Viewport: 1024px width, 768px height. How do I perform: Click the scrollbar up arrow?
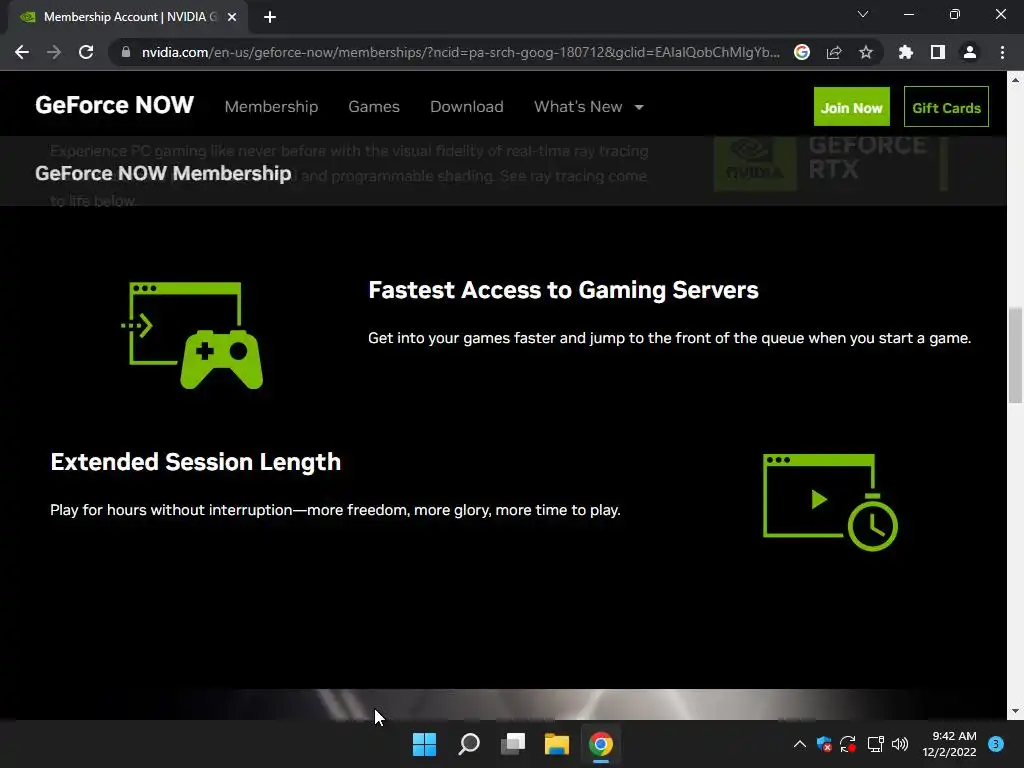pos(1015,80)
